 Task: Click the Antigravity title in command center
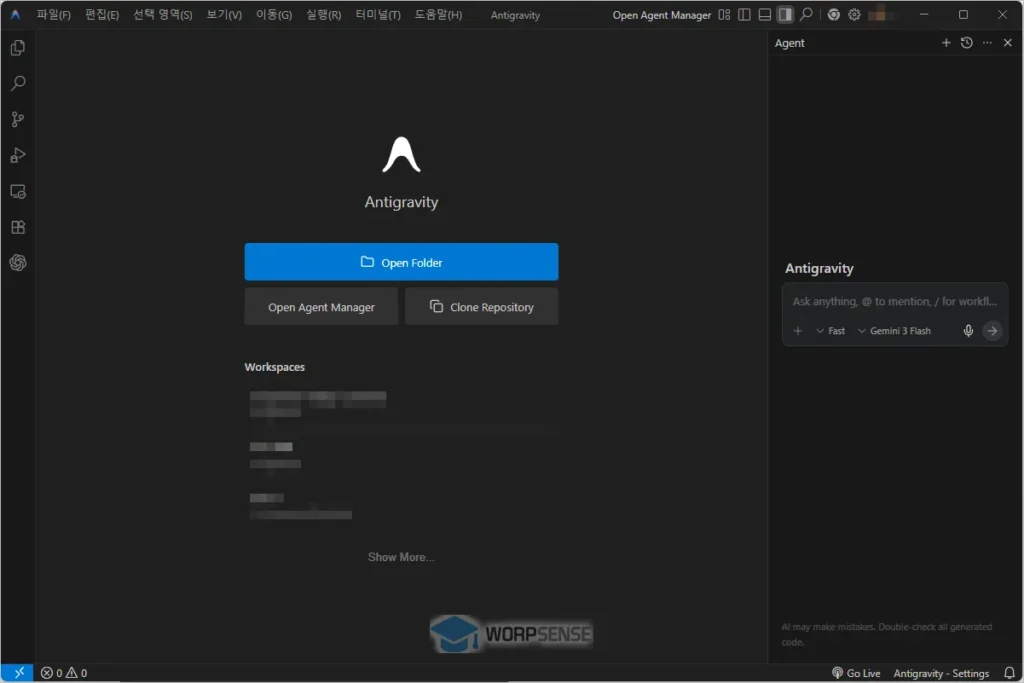pos(515,15)
